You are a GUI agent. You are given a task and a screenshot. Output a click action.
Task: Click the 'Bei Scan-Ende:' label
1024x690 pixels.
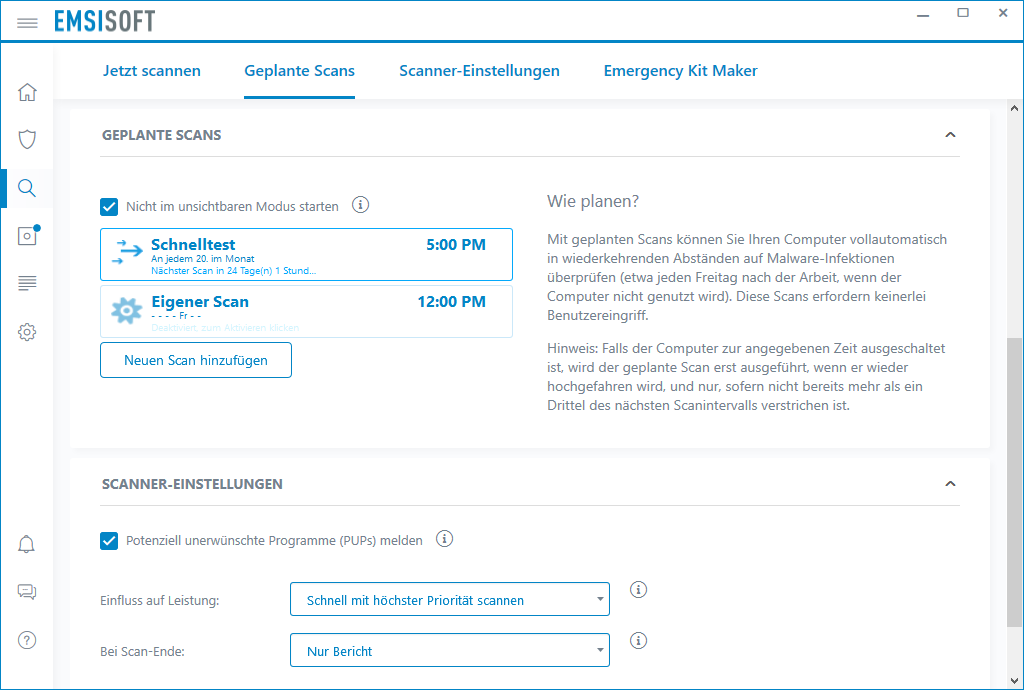coord(142,651)
